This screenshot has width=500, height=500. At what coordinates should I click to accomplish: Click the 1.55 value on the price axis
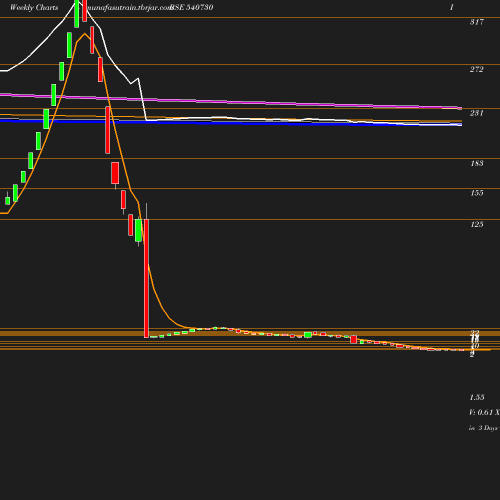pos(477,397)
